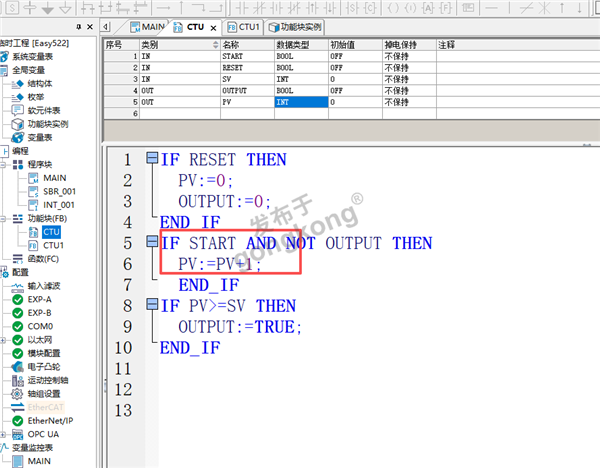The height and width of the screenshot is (468, 600).
Task: Click the 类别 column header sort arrows
Action: [x=212, y=45]
